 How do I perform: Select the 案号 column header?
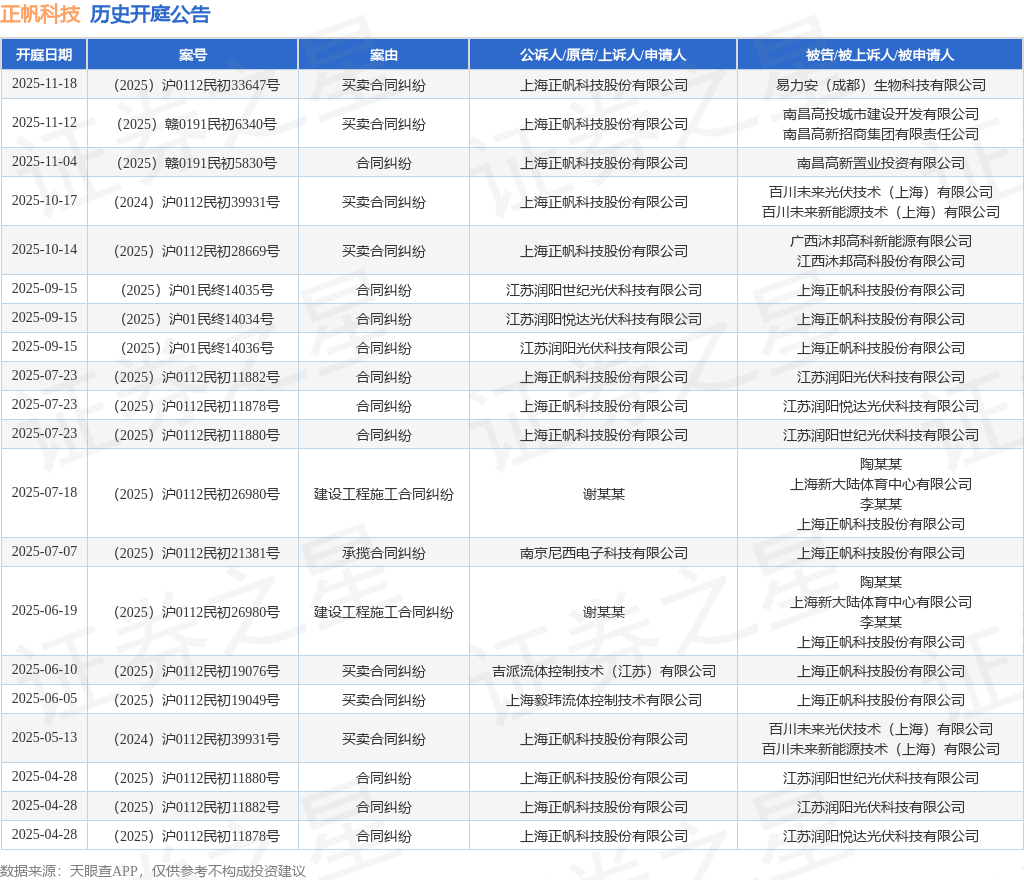pyautogui.click(x=193, y=55)
